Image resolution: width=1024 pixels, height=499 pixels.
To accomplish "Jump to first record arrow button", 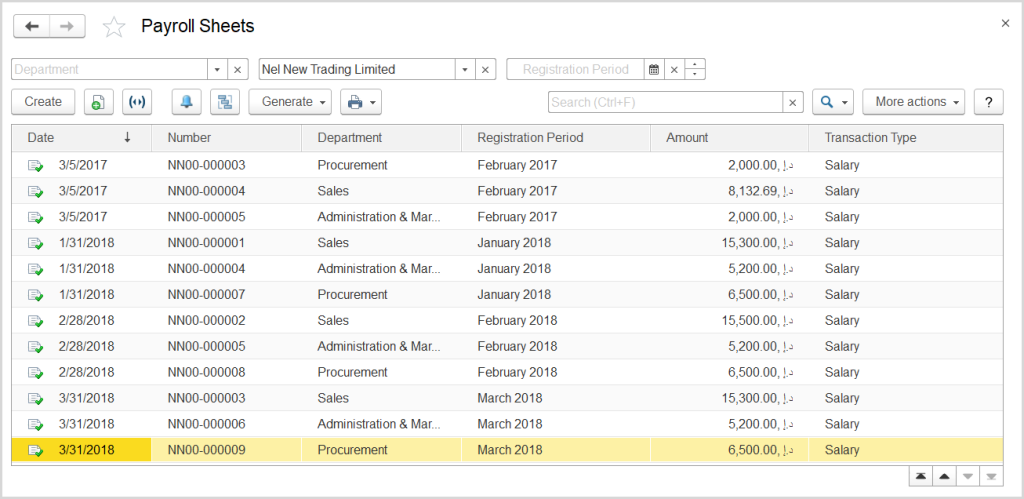I will 921,477.
